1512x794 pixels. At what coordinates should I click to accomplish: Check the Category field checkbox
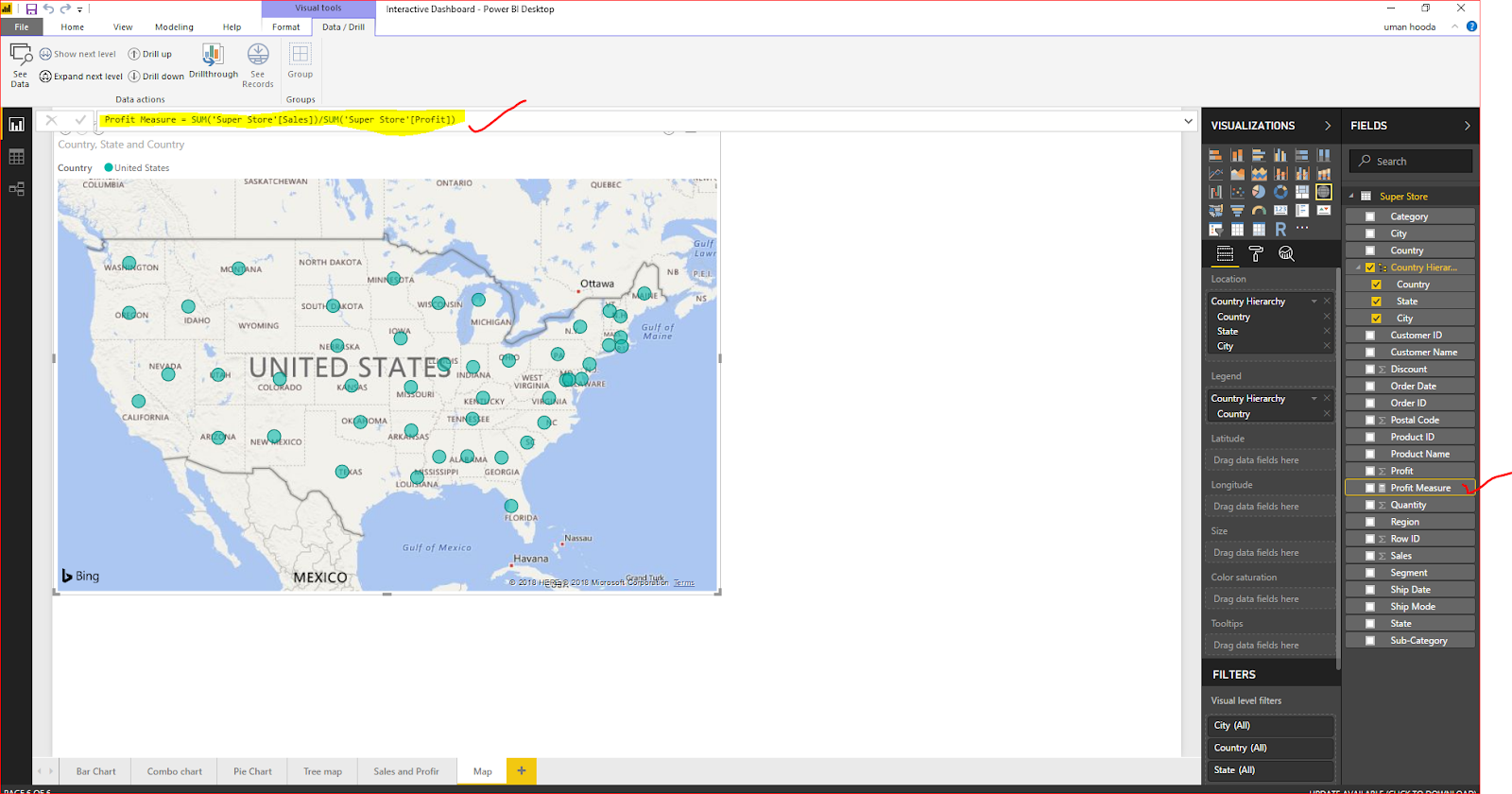point(1370,216)
